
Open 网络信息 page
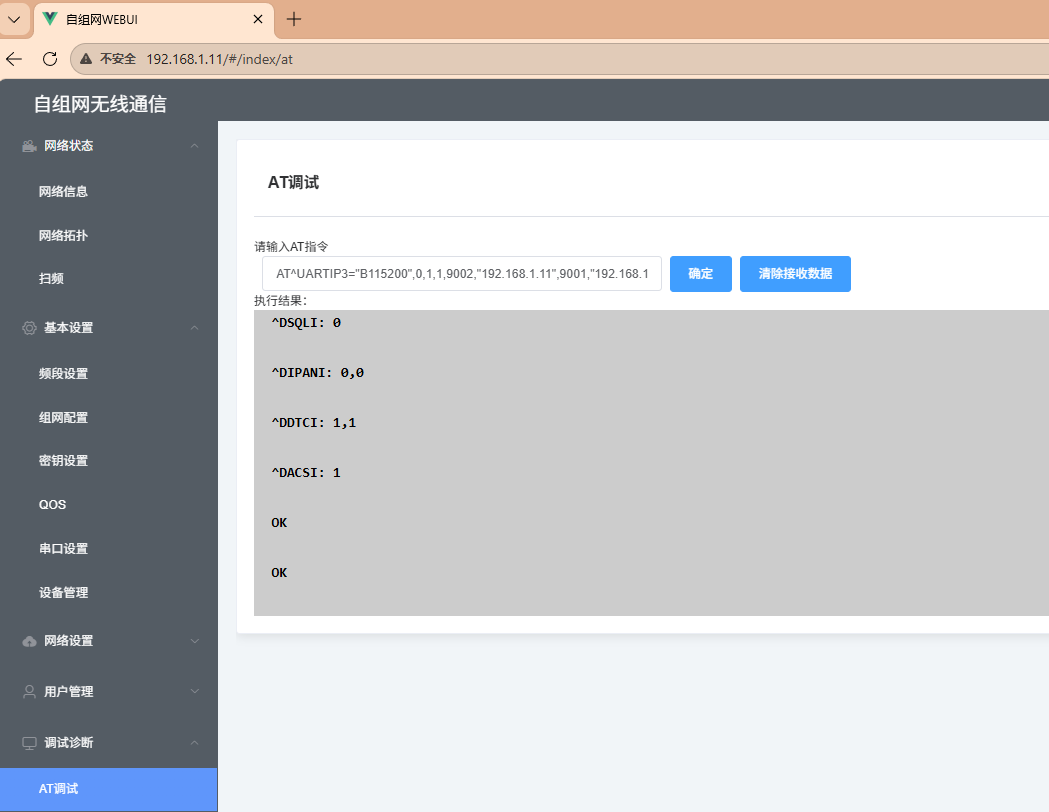click(x=64, y=191)
